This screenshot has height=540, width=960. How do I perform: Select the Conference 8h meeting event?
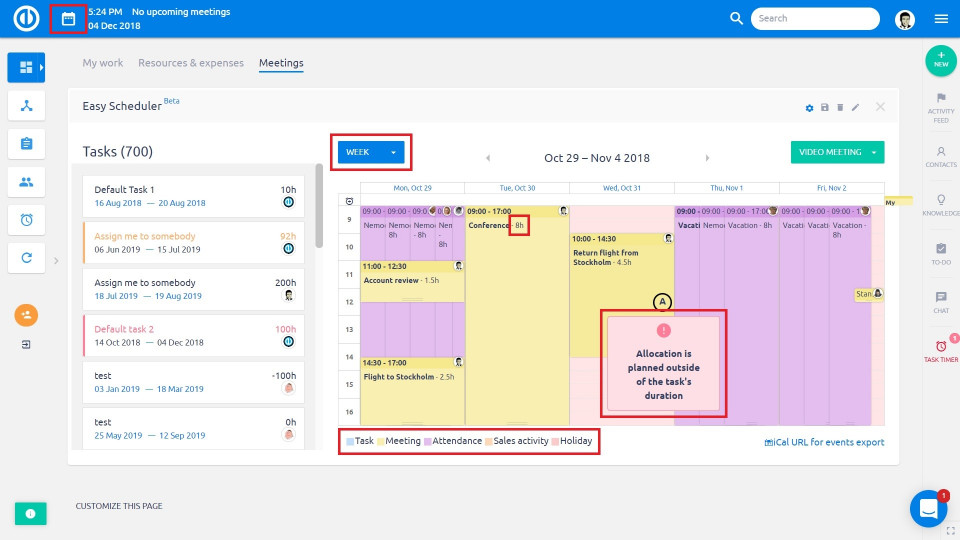point(517,315)
